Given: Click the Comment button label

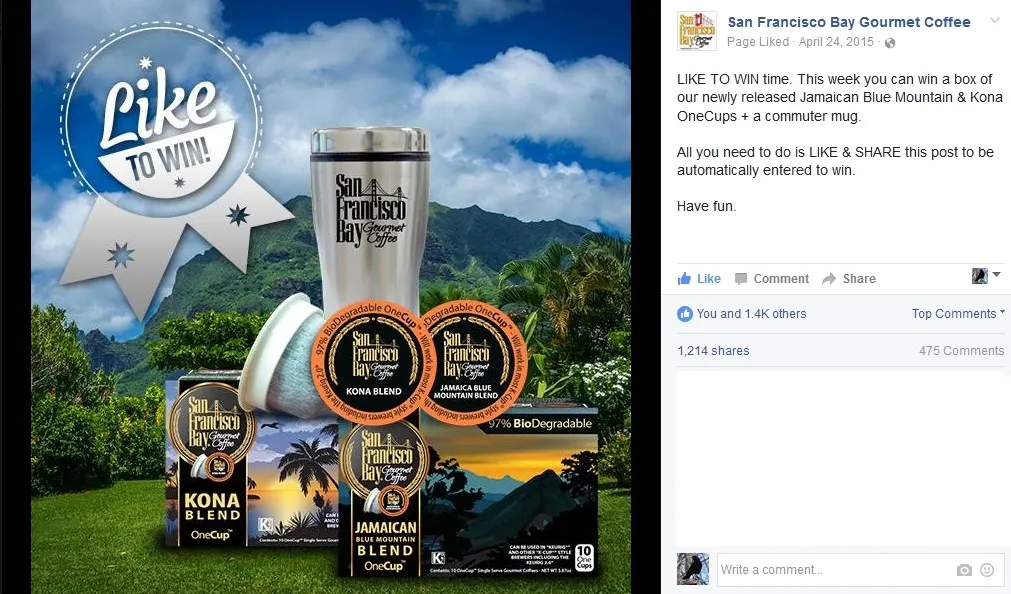Looking at the screenshot, I should pos(781,279).
